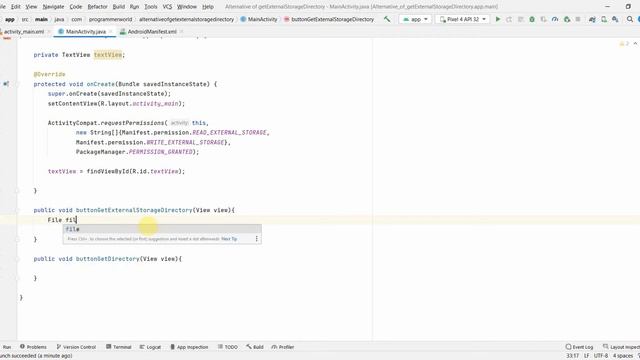Open the Event Log tool window
This screenshot has width=640, height=360.
click(x=579, y=347)
